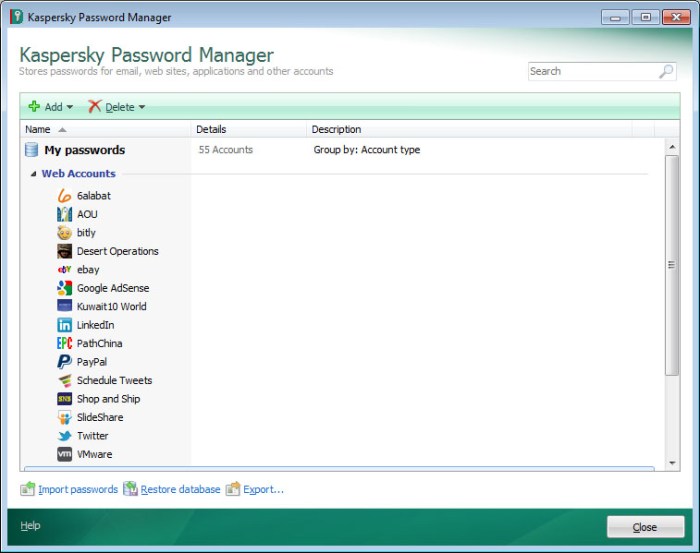The width and height of the screenshot is (700, 553).
Task: Click inside the Search field
Action: 590,71
